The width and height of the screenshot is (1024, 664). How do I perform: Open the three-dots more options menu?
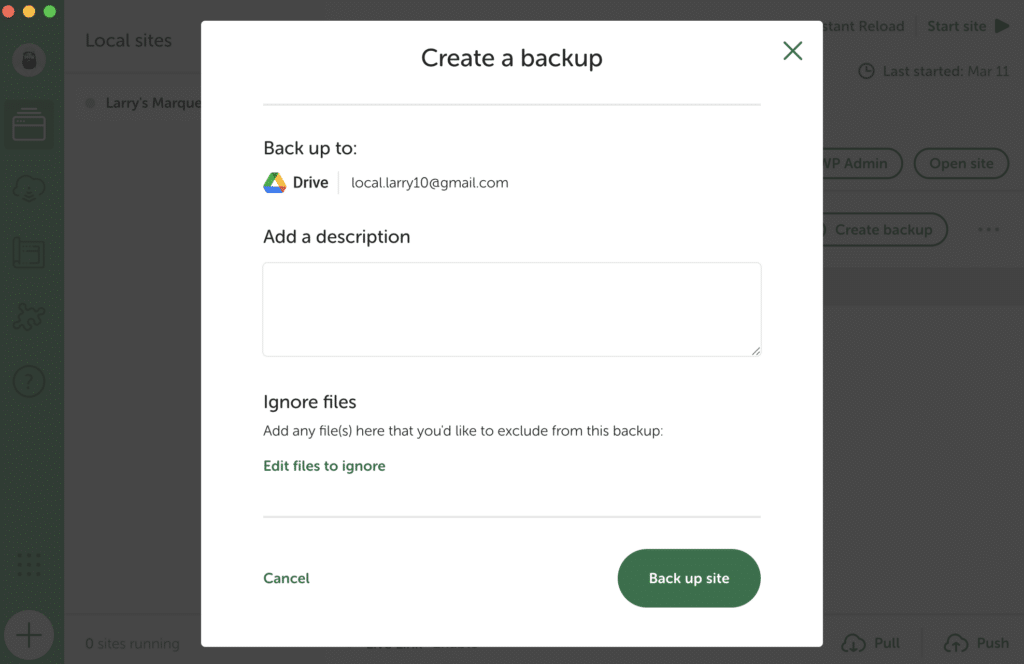click(x=988, y=230)
